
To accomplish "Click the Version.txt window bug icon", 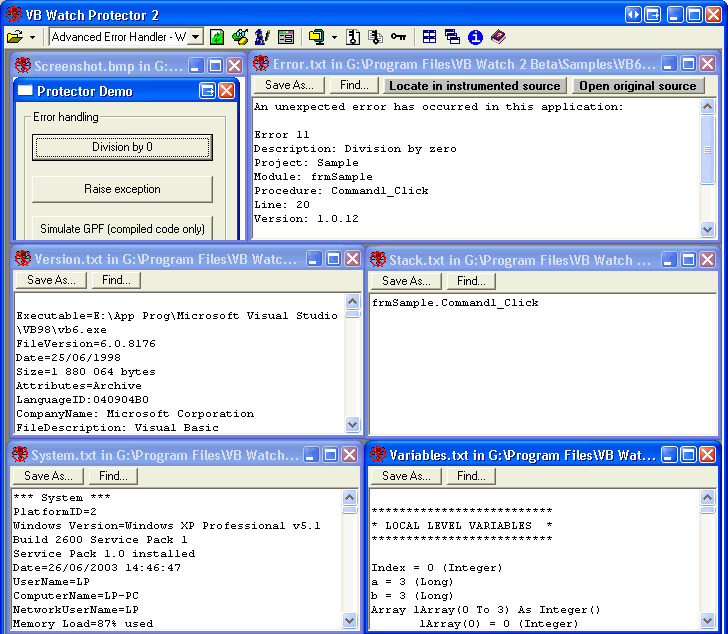I will [x=23, y=258].
